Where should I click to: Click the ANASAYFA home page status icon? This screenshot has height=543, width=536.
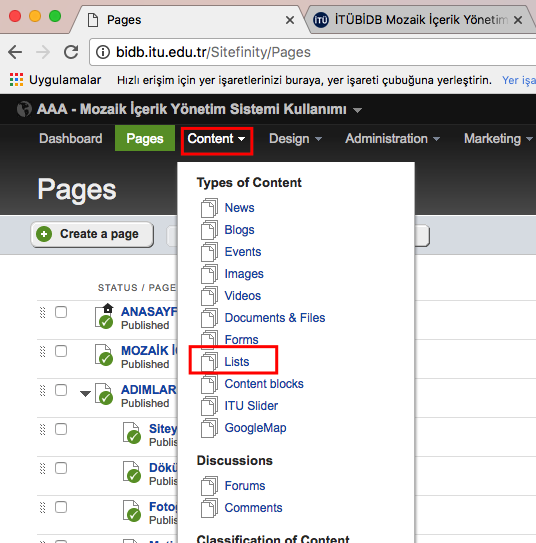pyautogui.click(x=104, y=316)
